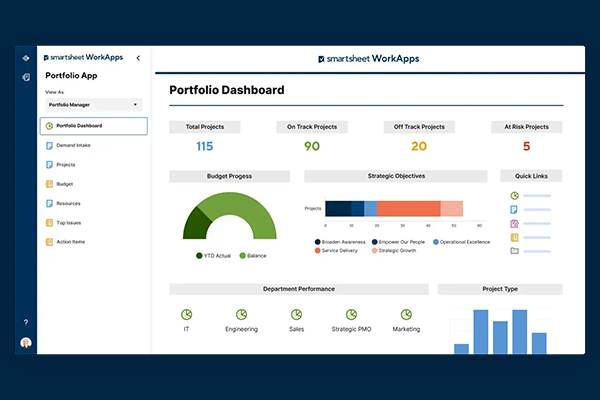Image resolution: width=600 pixels, height=400 pixels.
Task: Go to the Budget page in sidebar
Action: [x=64, y=184]
